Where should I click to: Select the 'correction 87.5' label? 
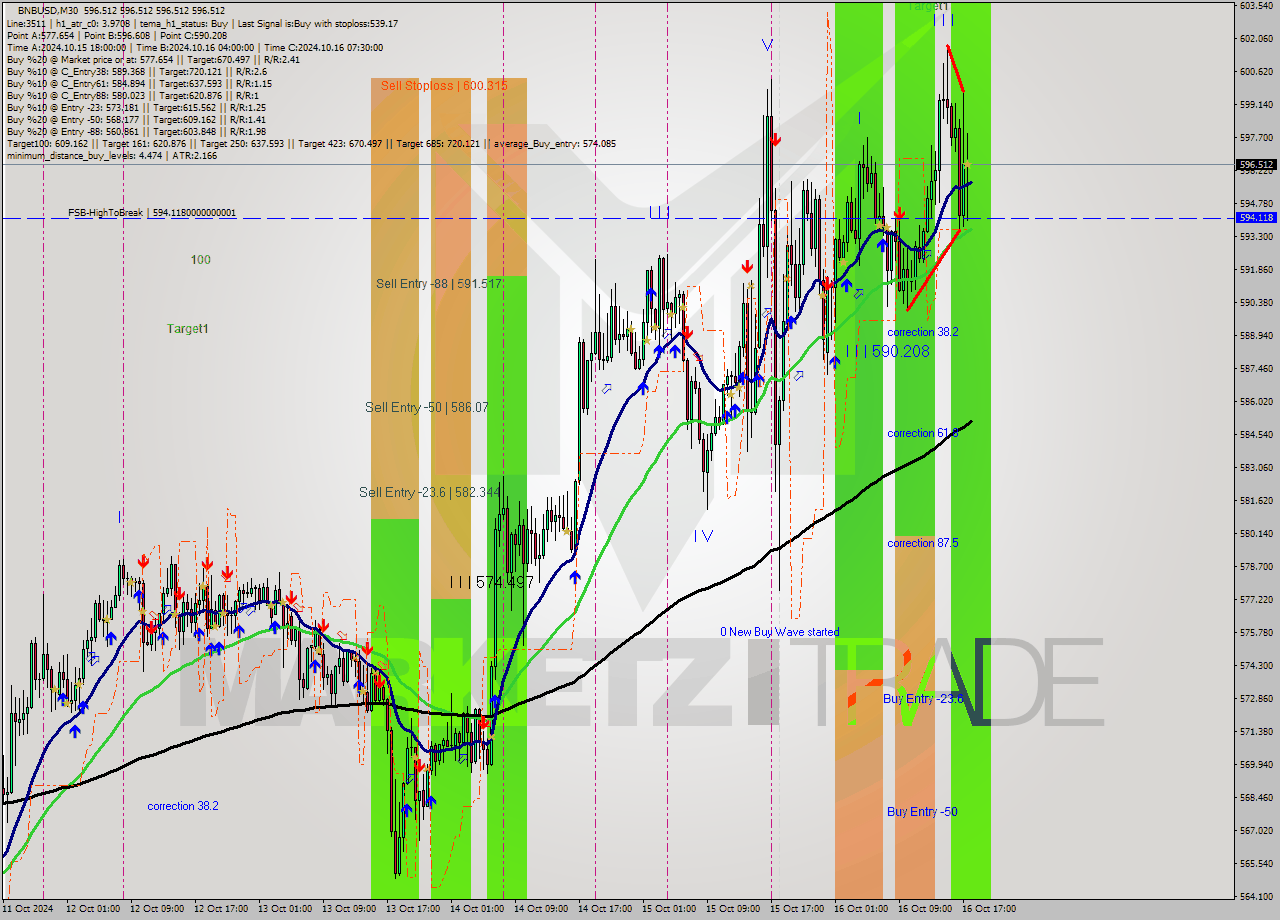(x=922, y=543)
